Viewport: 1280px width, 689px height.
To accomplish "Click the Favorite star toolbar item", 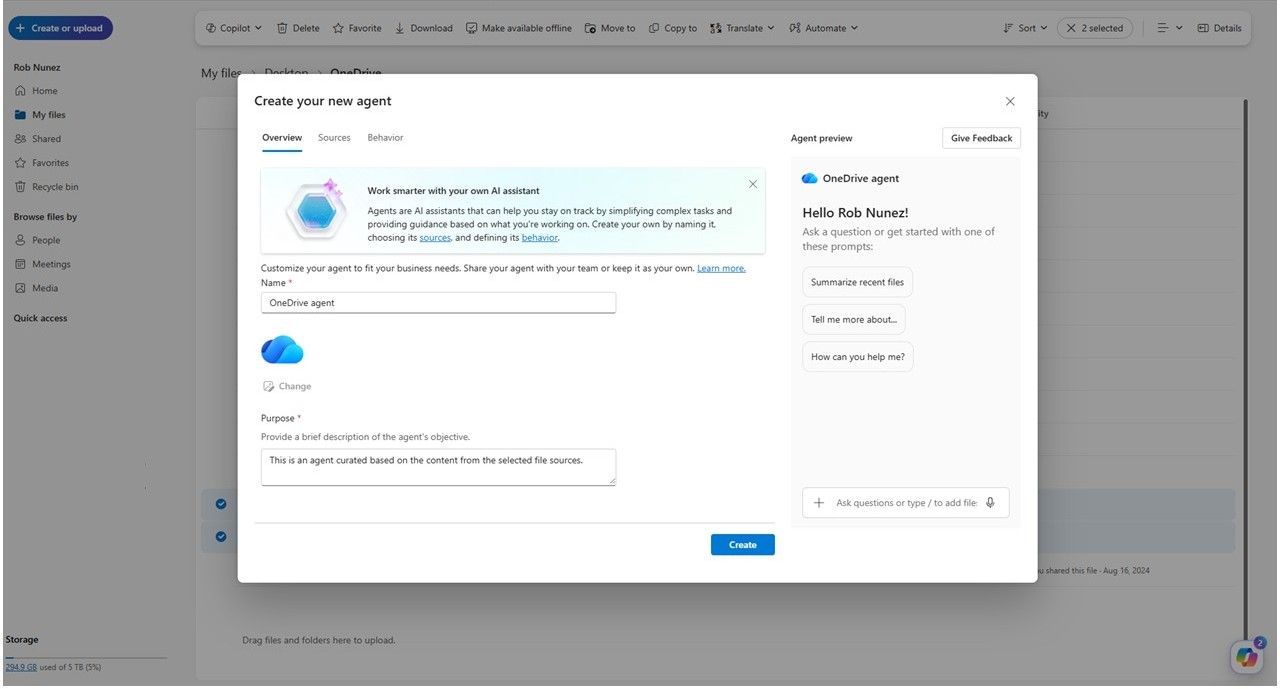I will coord(357,28).
